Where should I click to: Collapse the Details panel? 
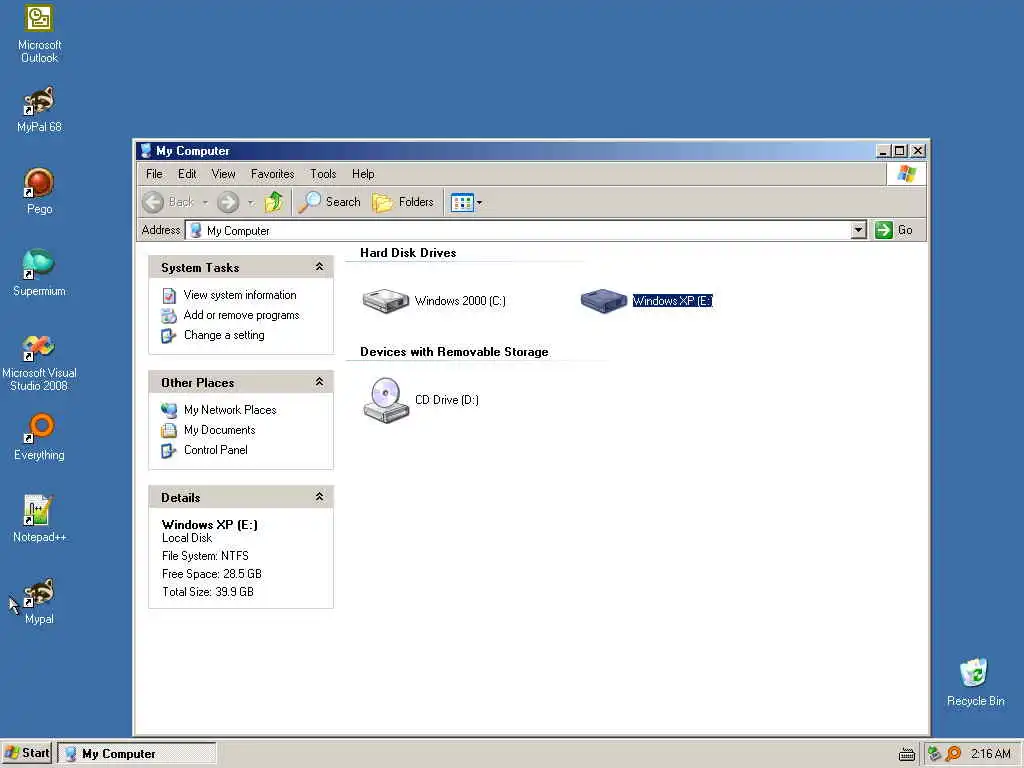click(319, 497)
